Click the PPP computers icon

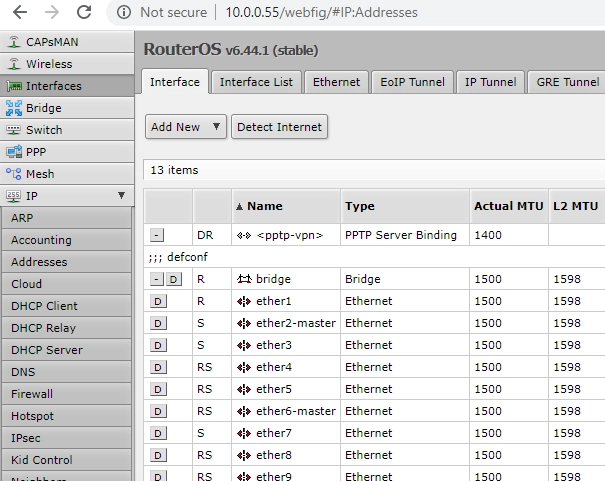tap(14, 152)
